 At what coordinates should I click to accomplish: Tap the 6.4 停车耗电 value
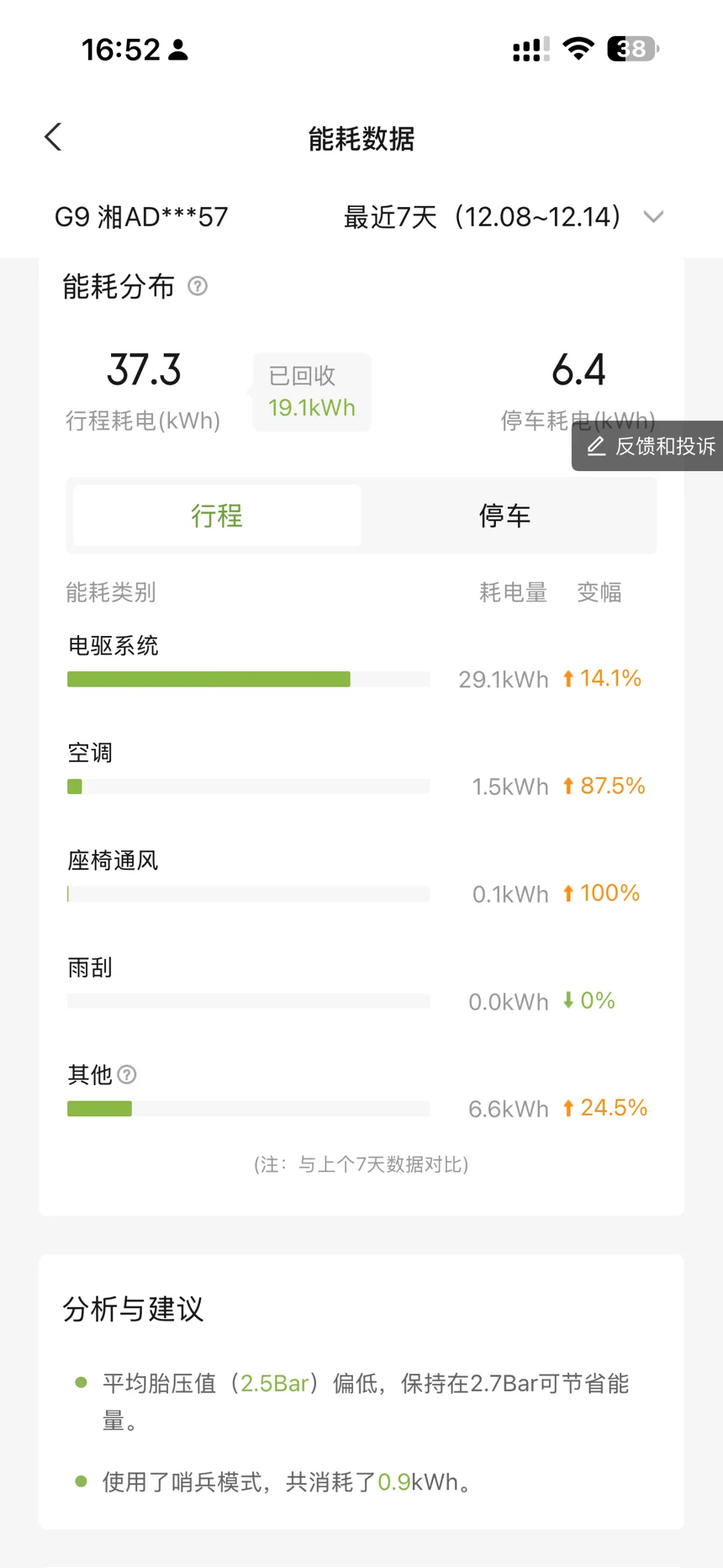578,370
